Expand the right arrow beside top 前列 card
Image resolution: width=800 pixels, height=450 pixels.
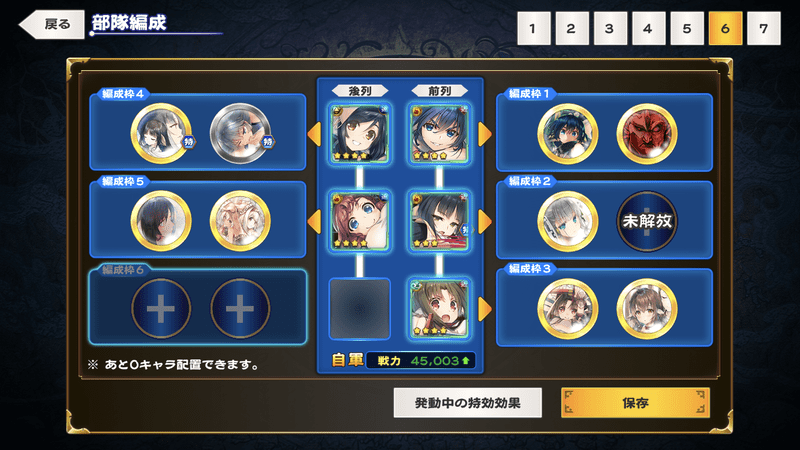point(485,134)
